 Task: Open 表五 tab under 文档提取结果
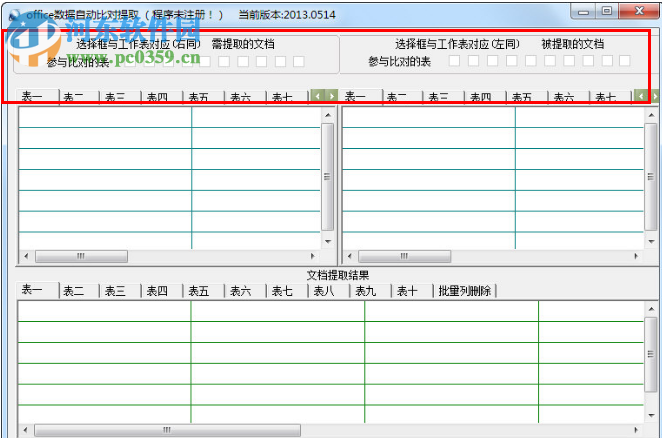tap(203, 291)
